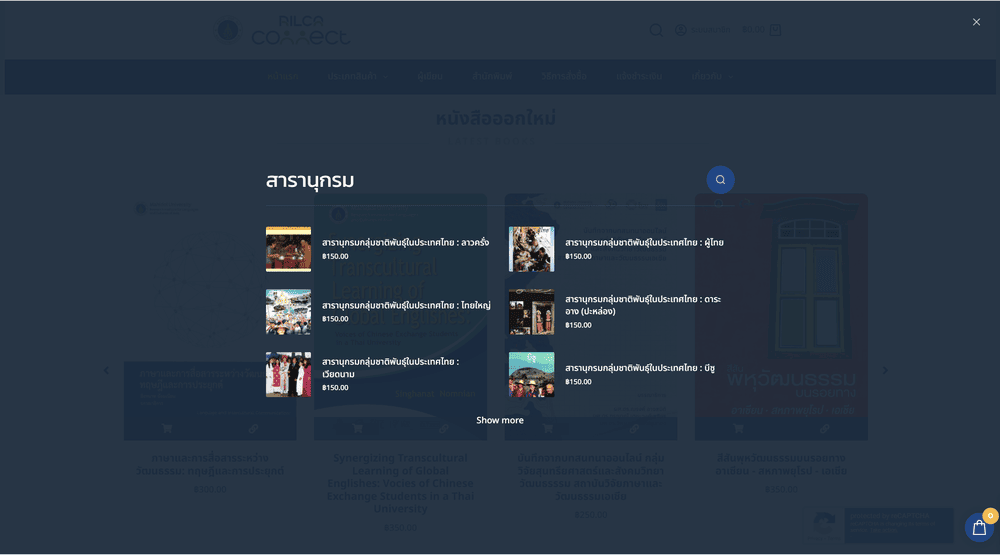Click thumbnail of the บีซู encyclopedia
The height and width of the screenshot is (555, 1000).
click(x=531, y=375)
